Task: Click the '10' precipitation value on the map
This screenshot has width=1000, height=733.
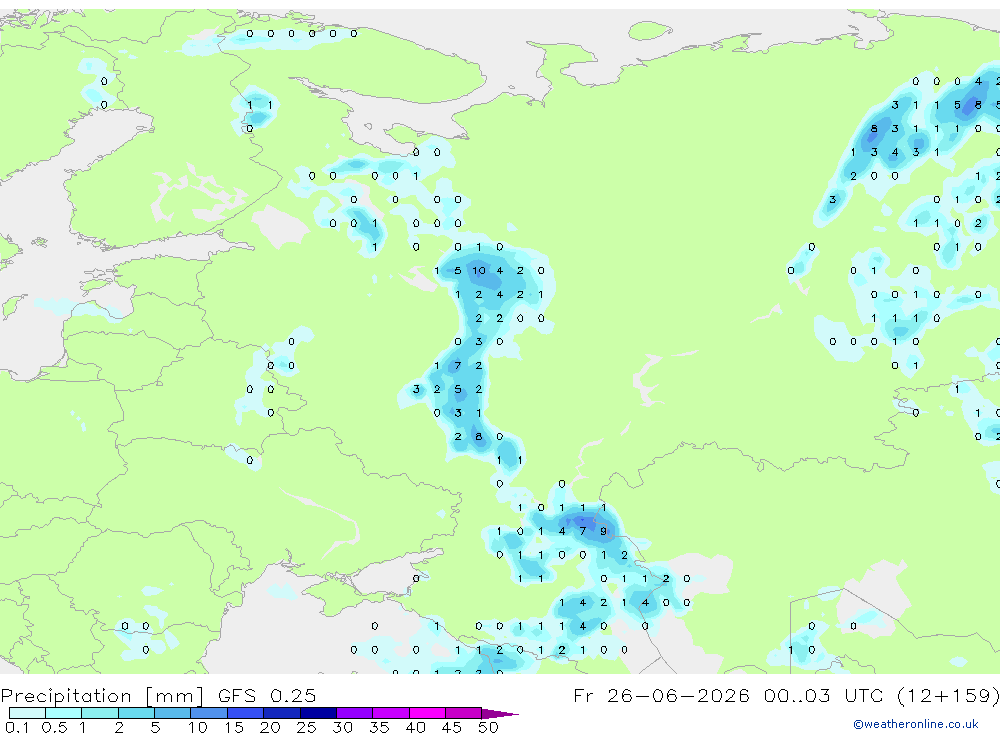Action: point(478,270)
